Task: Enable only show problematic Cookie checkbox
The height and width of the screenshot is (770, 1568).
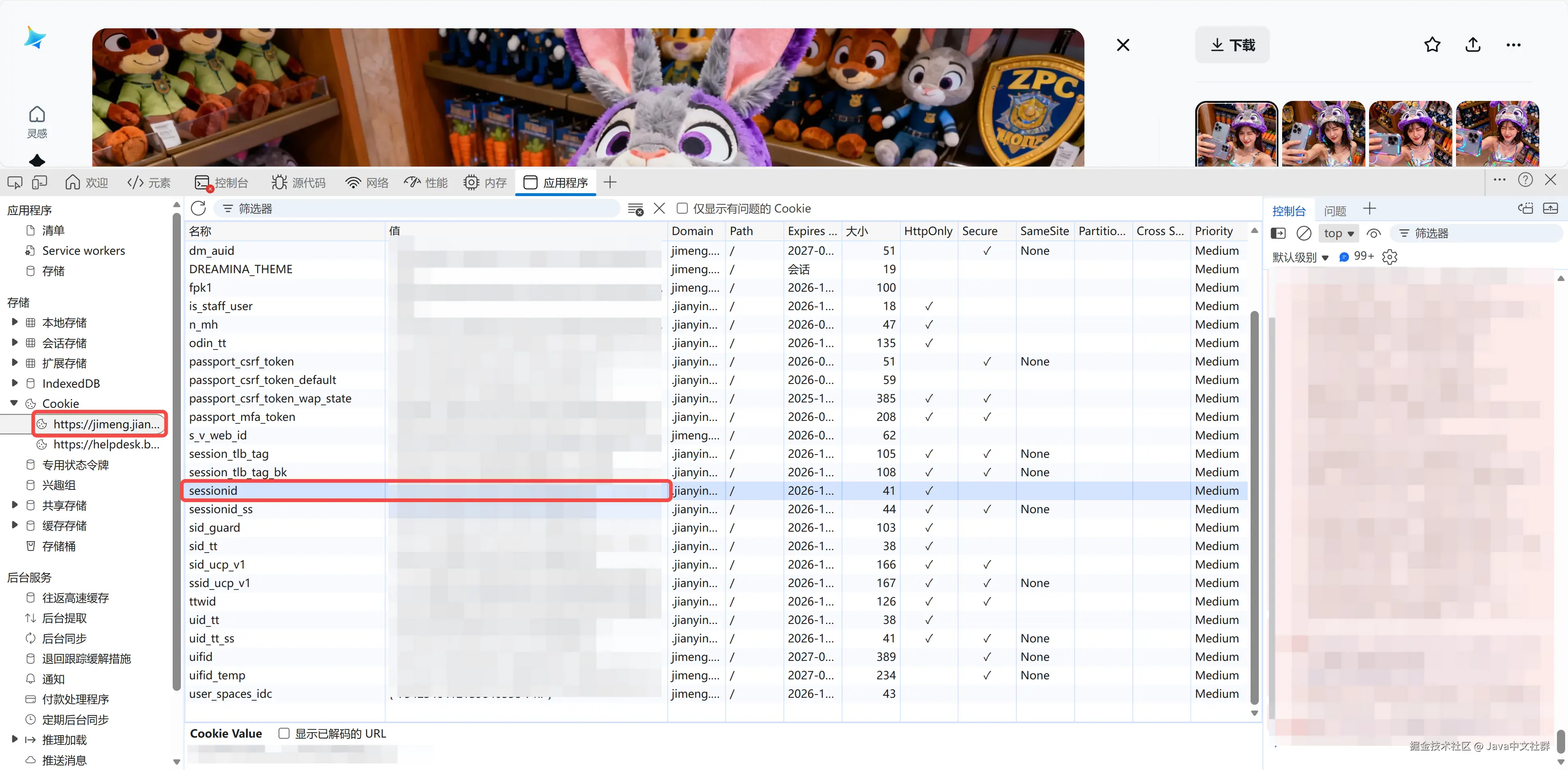Action: pos(682,209)
